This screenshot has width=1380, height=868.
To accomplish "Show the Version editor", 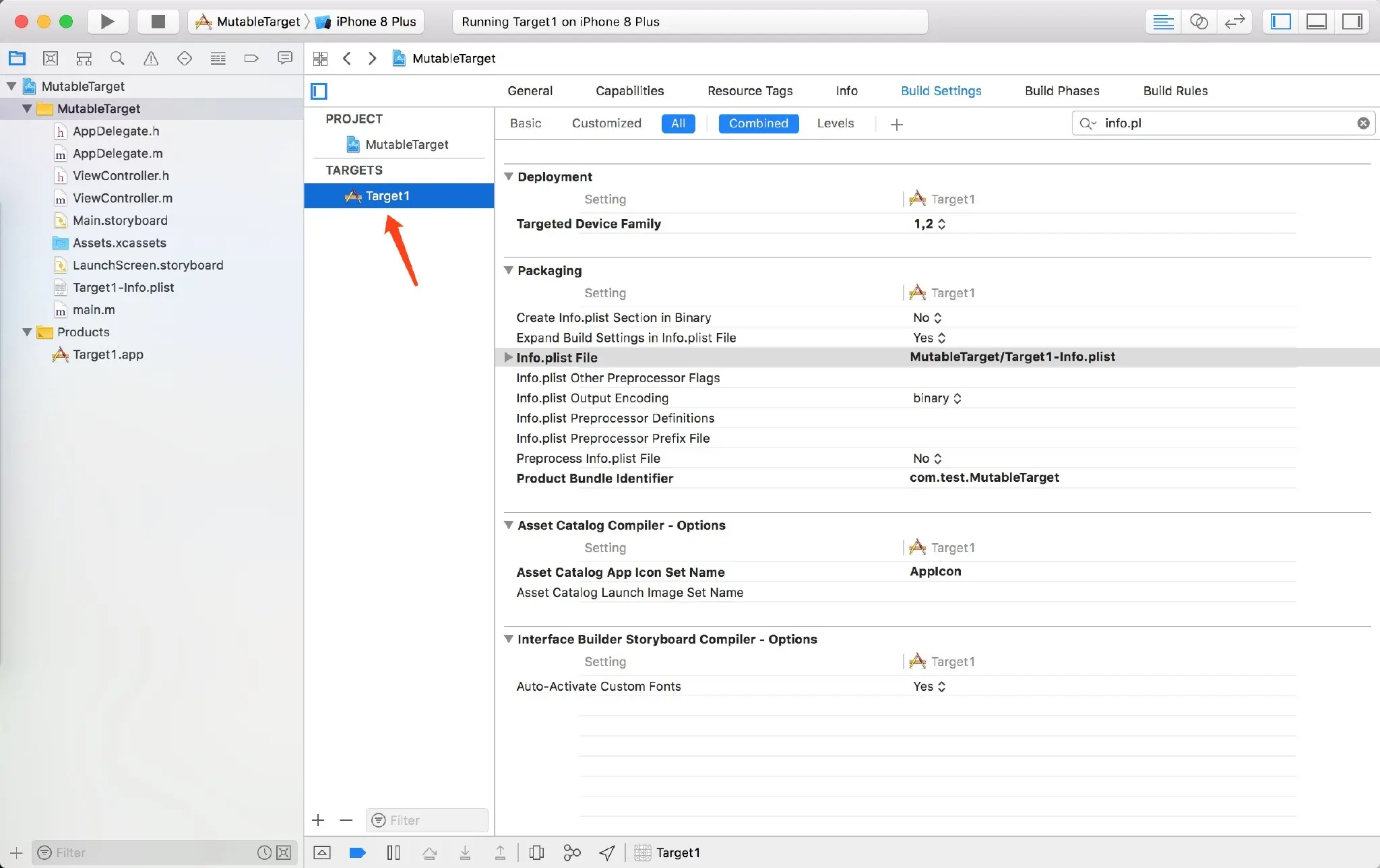I will click(1234, 22).
